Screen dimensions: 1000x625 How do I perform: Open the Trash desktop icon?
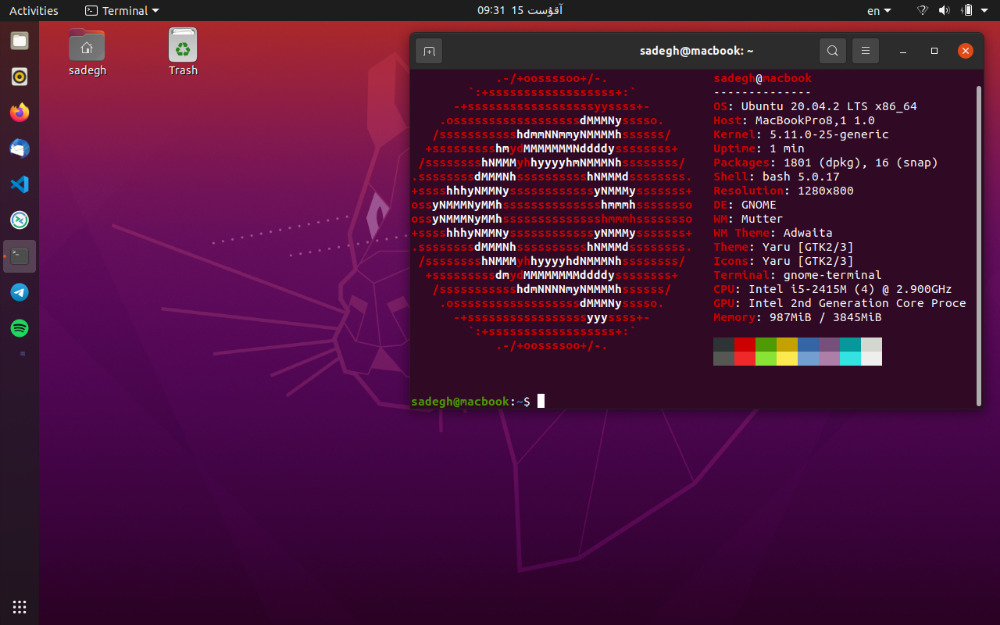(x=183, y=52)
